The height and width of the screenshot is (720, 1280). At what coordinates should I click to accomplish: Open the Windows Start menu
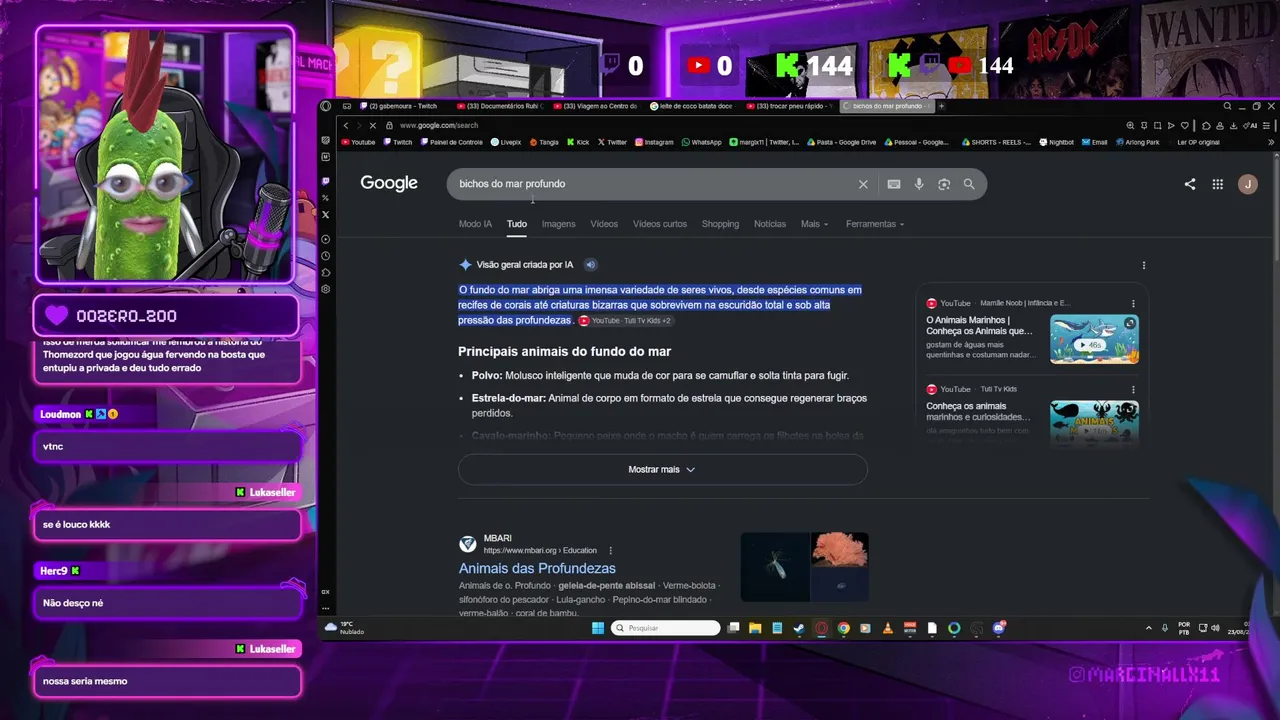click(x=598, y=628)
